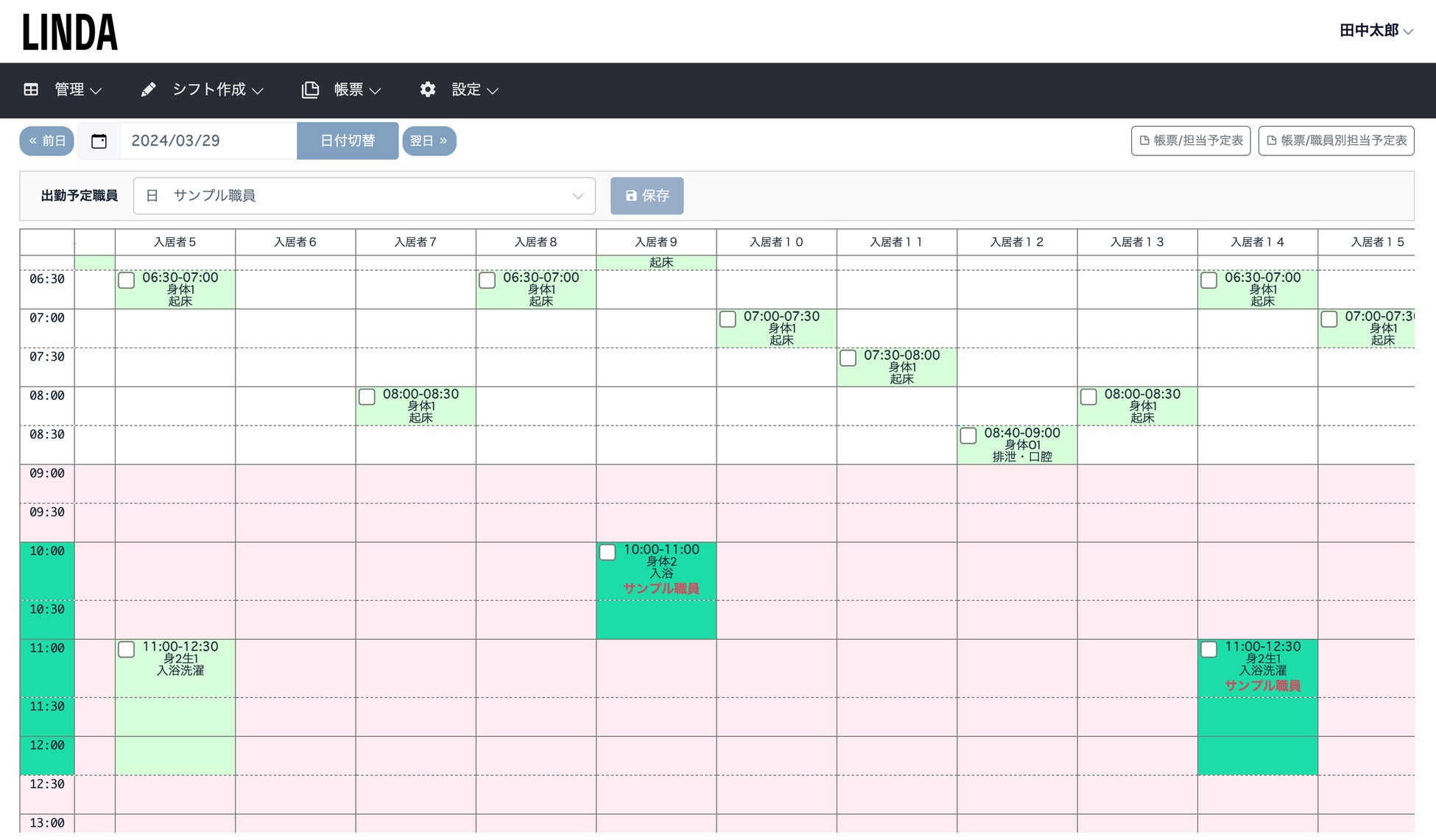Open the calendar date picker icon
Screen dimensions: 1436x840
click(x=99, y=141)
